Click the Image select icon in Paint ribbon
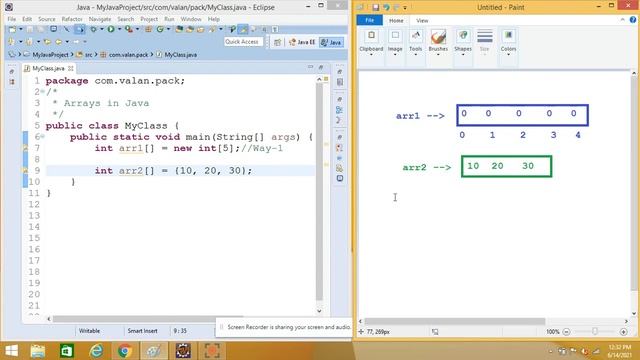 pos(395,36)
